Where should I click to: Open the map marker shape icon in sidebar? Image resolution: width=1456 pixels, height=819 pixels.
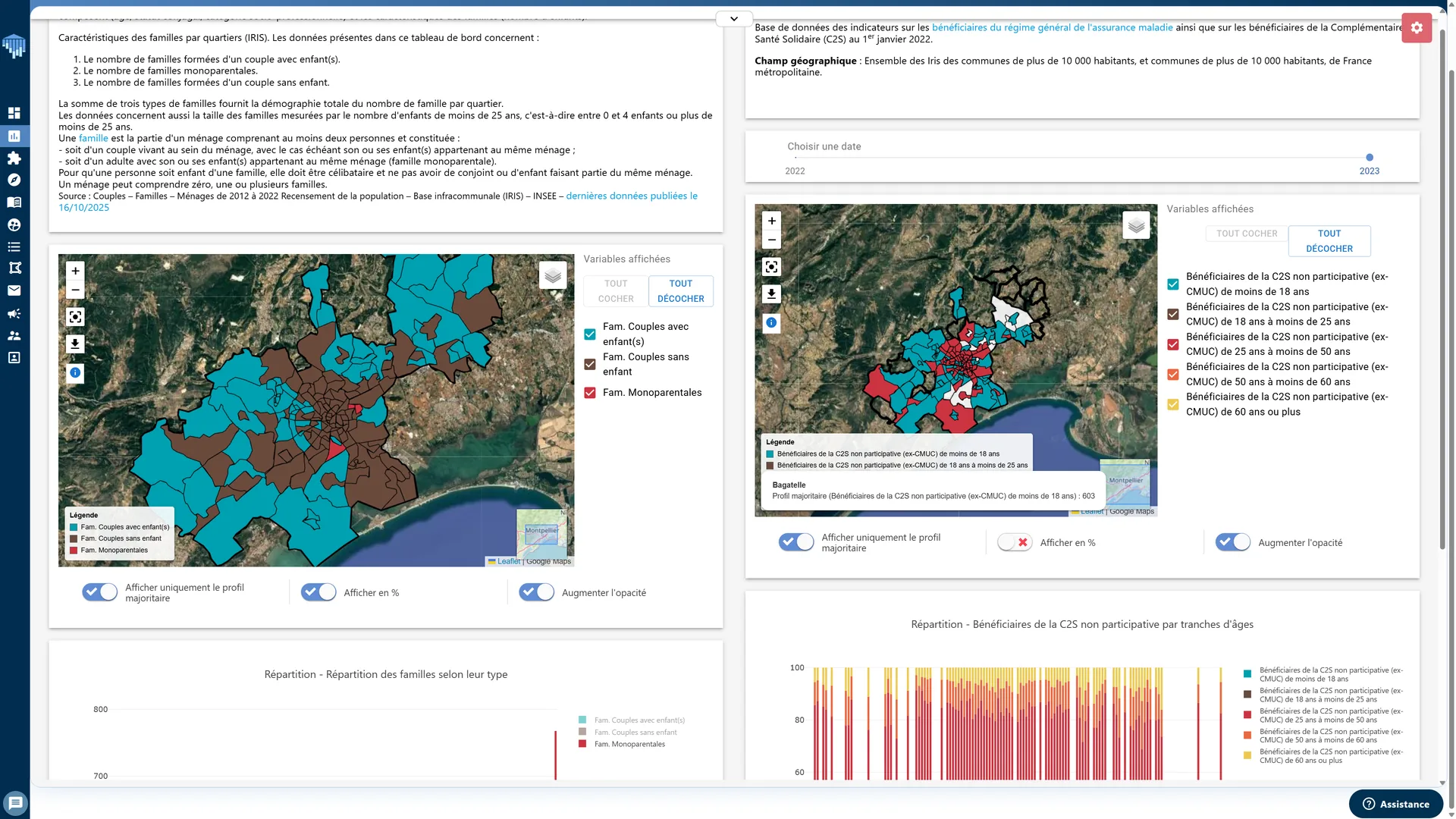pyautogui.click(x=14, y=268)
